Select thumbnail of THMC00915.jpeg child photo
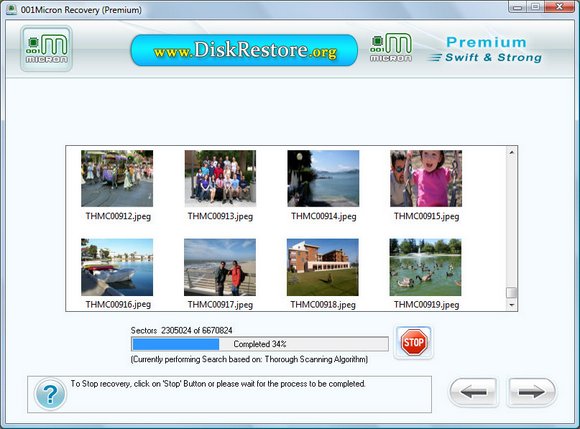The height and width of the screenshot is (429, 580). click(x=426, y=178)
